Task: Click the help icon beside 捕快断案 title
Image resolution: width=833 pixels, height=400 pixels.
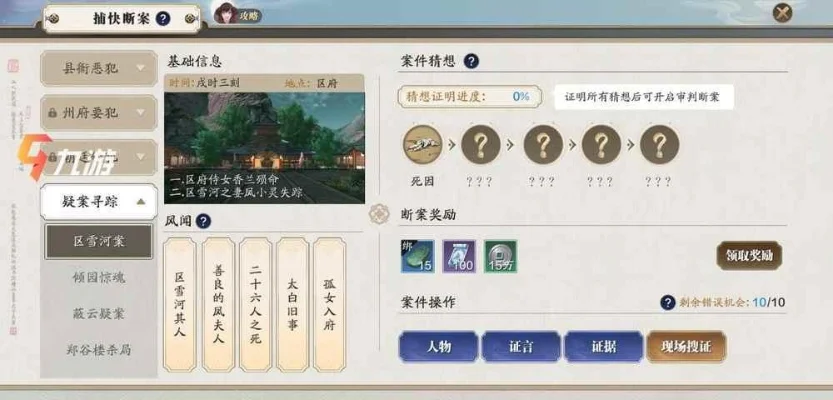Action: (x=163, y=19)
